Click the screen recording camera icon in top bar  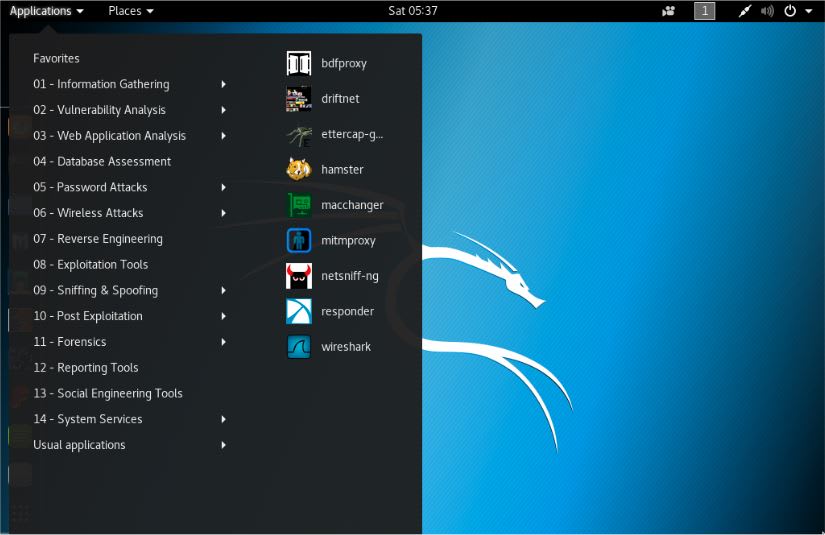tap(669, 11)
